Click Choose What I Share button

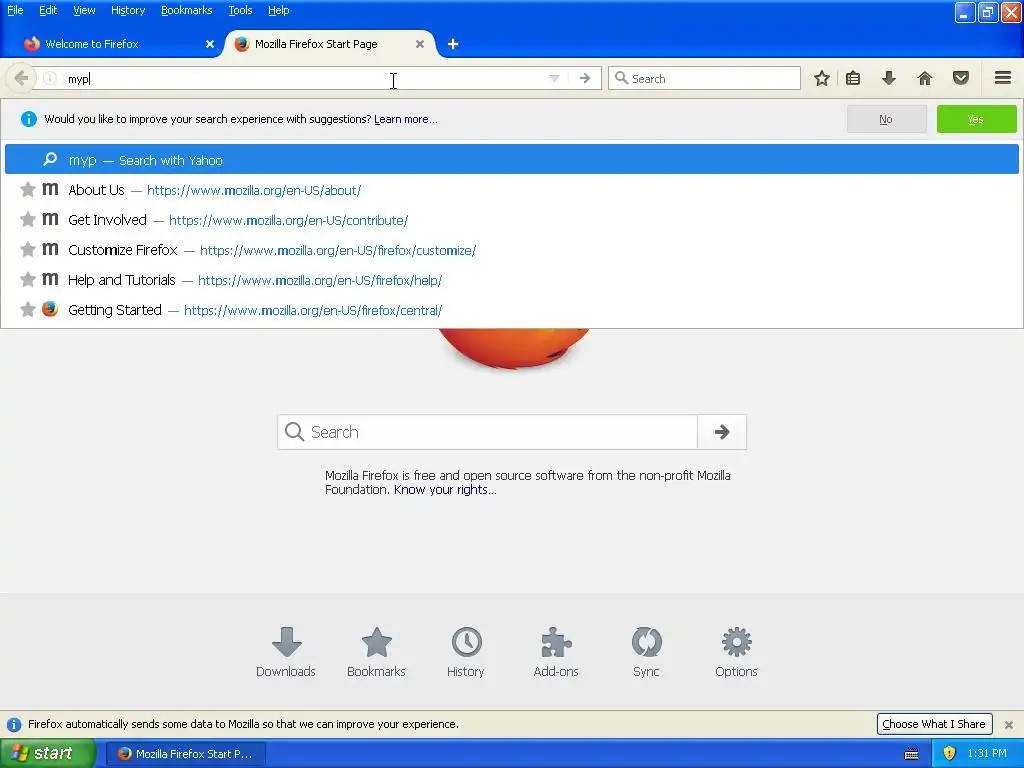pyautogui.click(x=934, y=724)
